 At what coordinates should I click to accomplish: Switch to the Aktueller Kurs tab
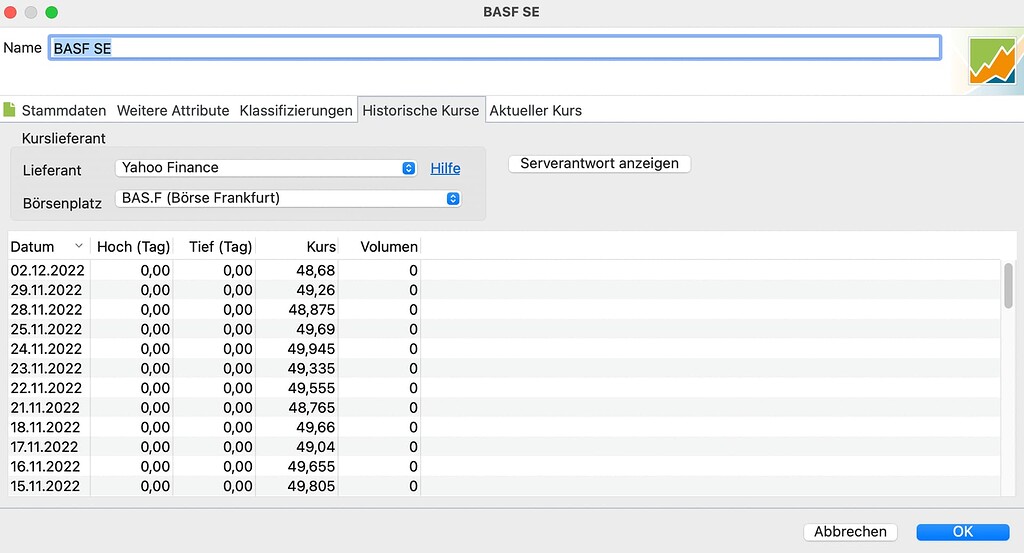point(536,110)
